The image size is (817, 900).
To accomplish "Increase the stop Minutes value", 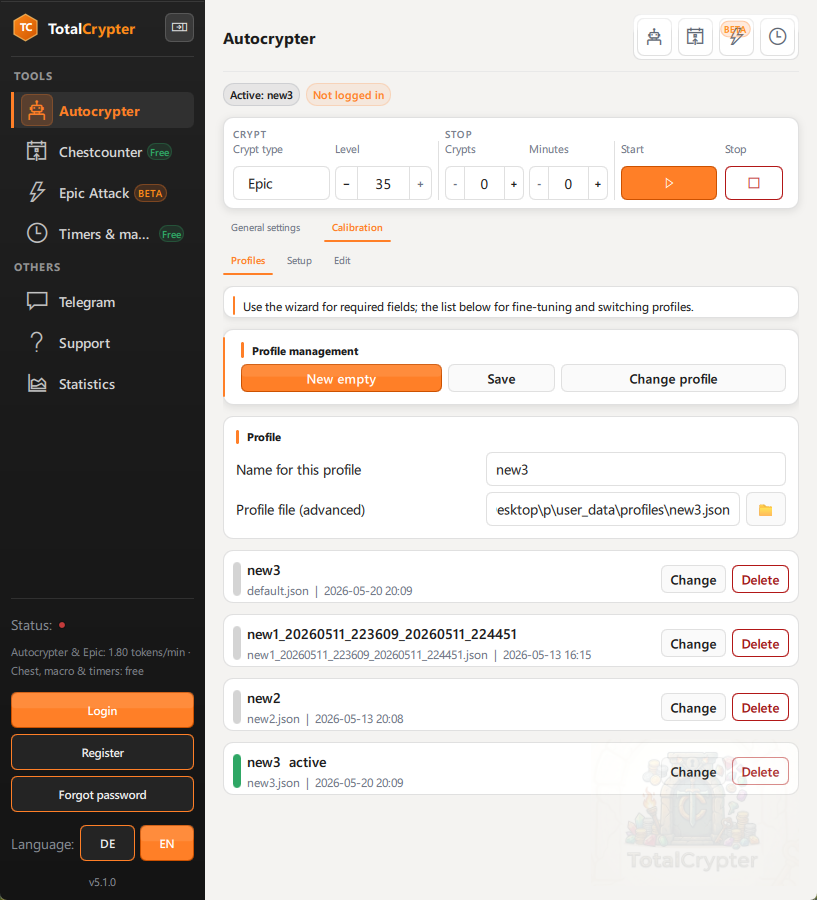I will 598,184.
